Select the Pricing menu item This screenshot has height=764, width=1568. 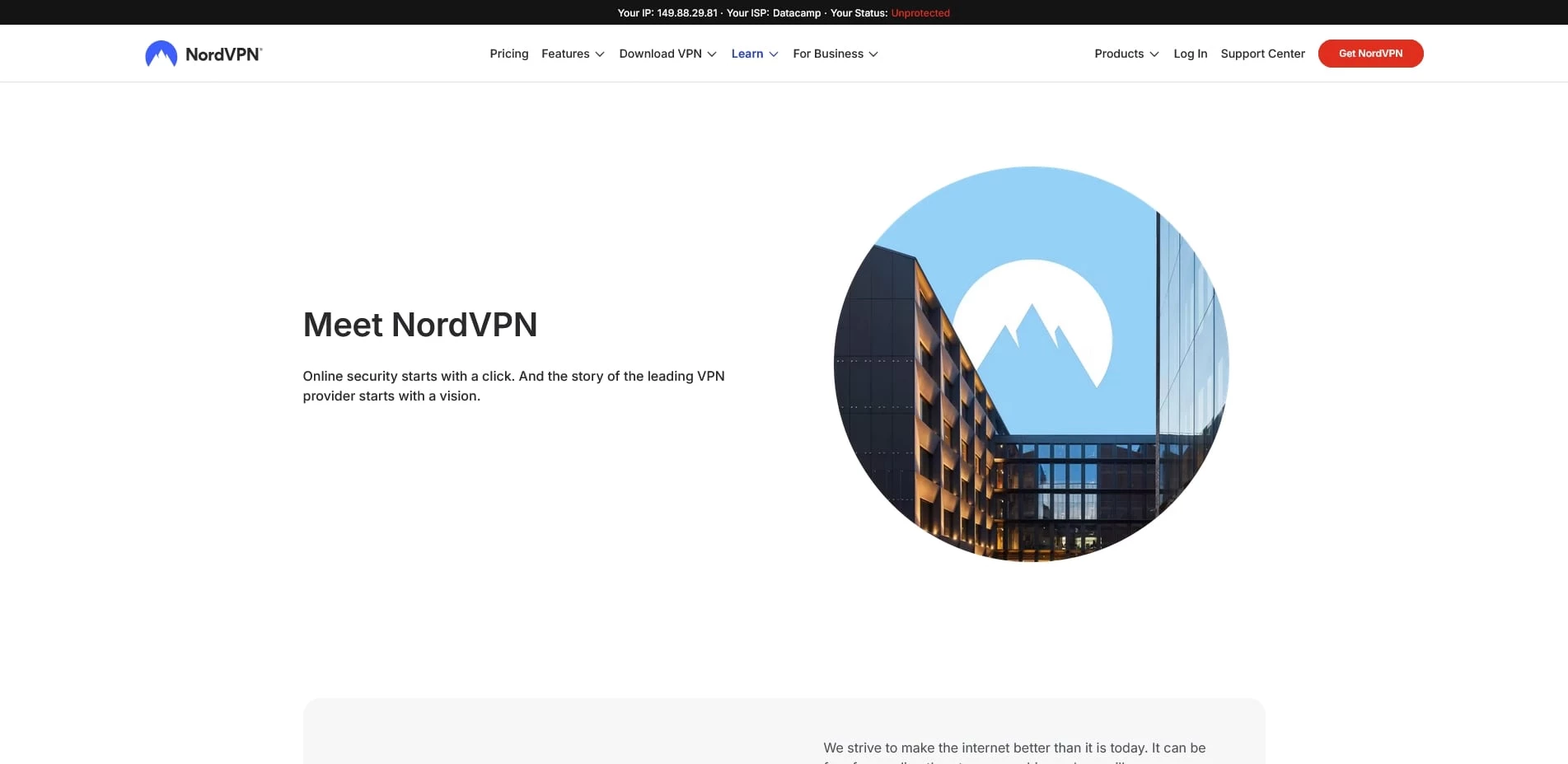click(x=508, y=54)
